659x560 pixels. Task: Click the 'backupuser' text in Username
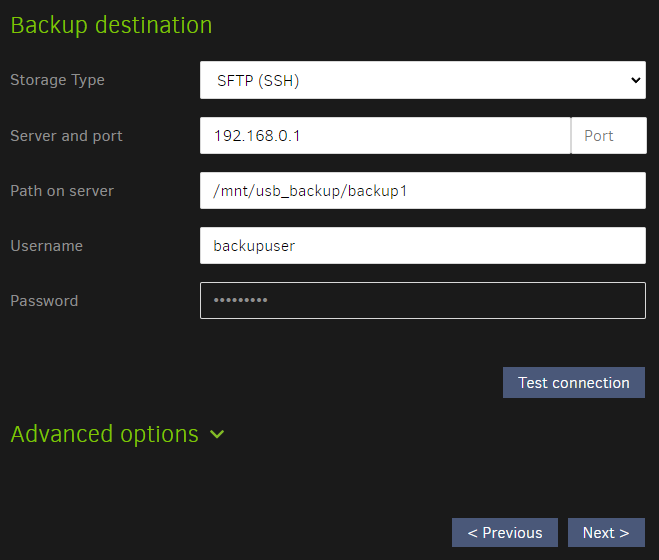[x=255, y=246]
